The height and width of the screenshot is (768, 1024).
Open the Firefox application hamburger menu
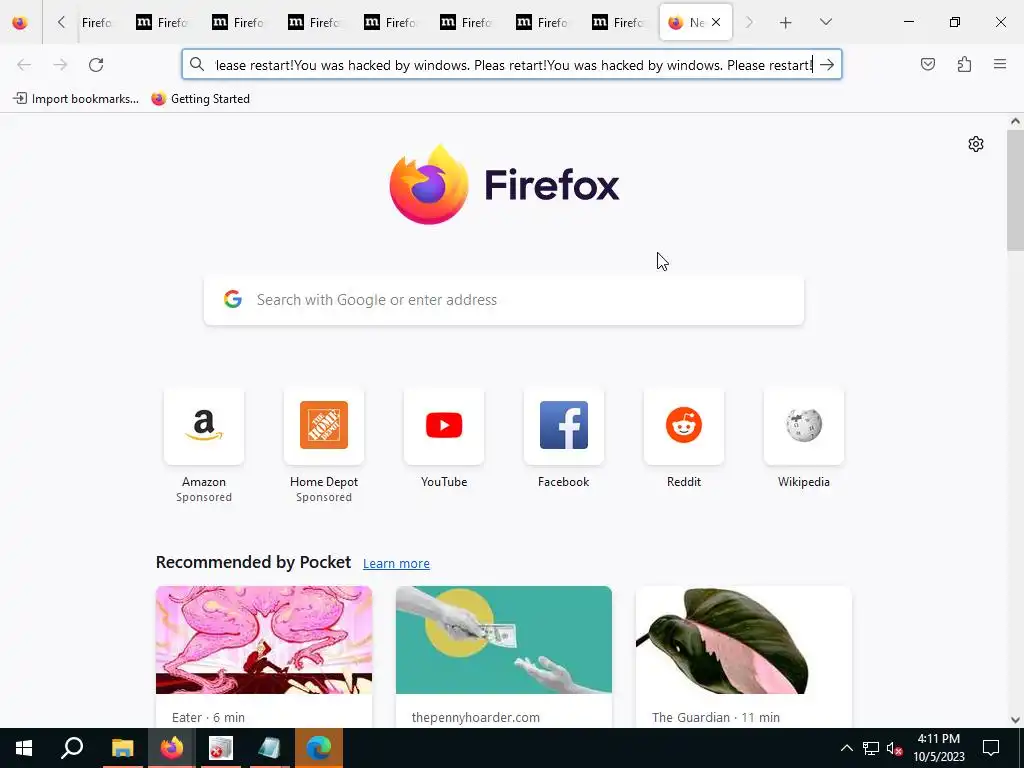tap(1000, 64)
